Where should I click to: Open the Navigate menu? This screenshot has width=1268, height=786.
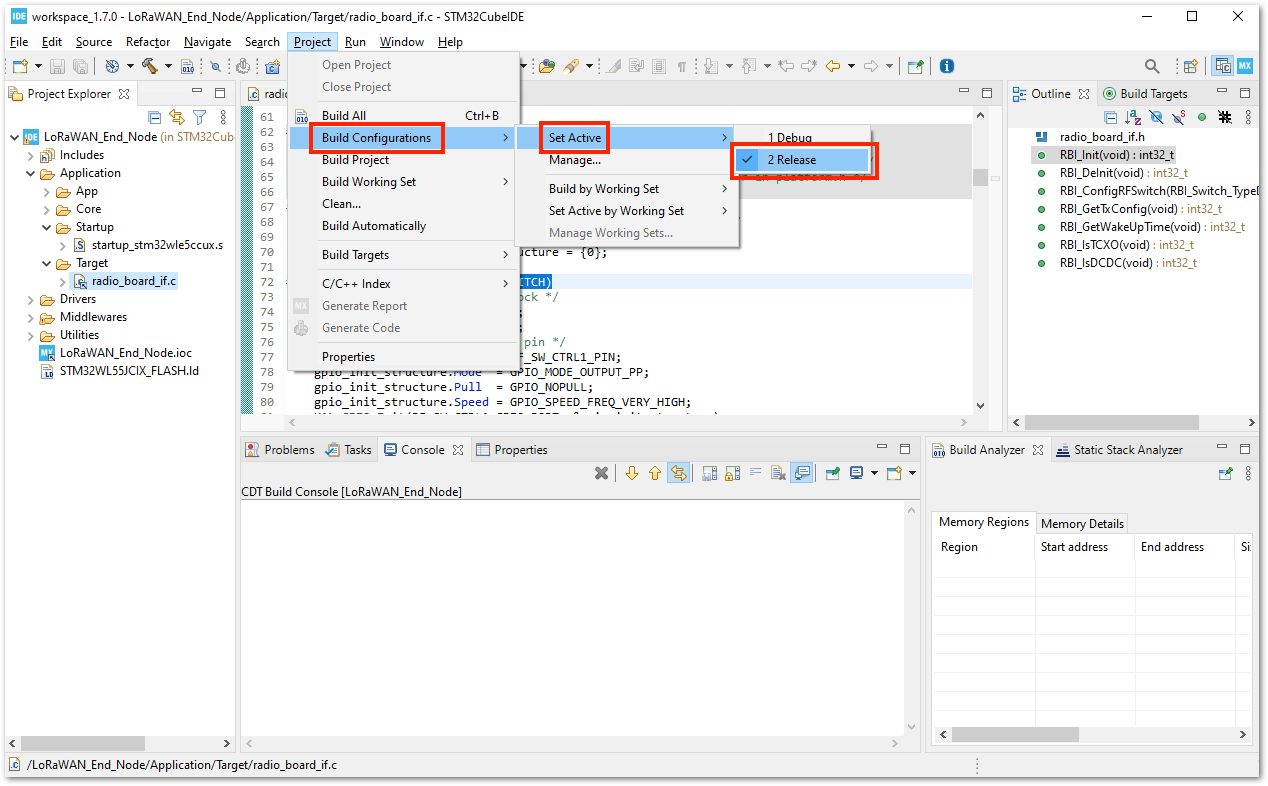click(208, 42)
